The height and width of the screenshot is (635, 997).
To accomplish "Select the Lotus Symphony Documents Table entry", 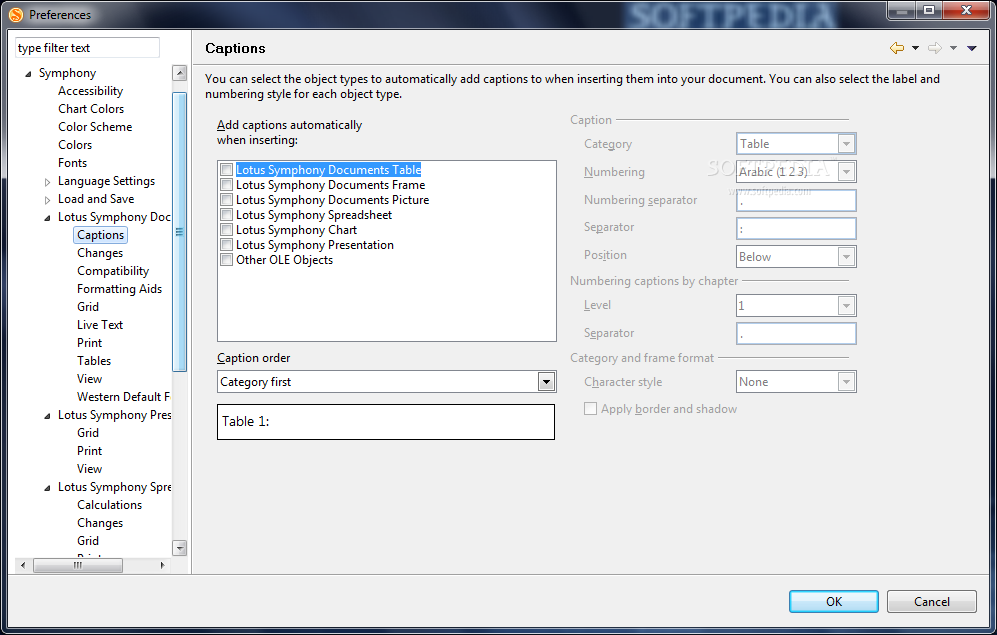I will (x=329, y=170).
